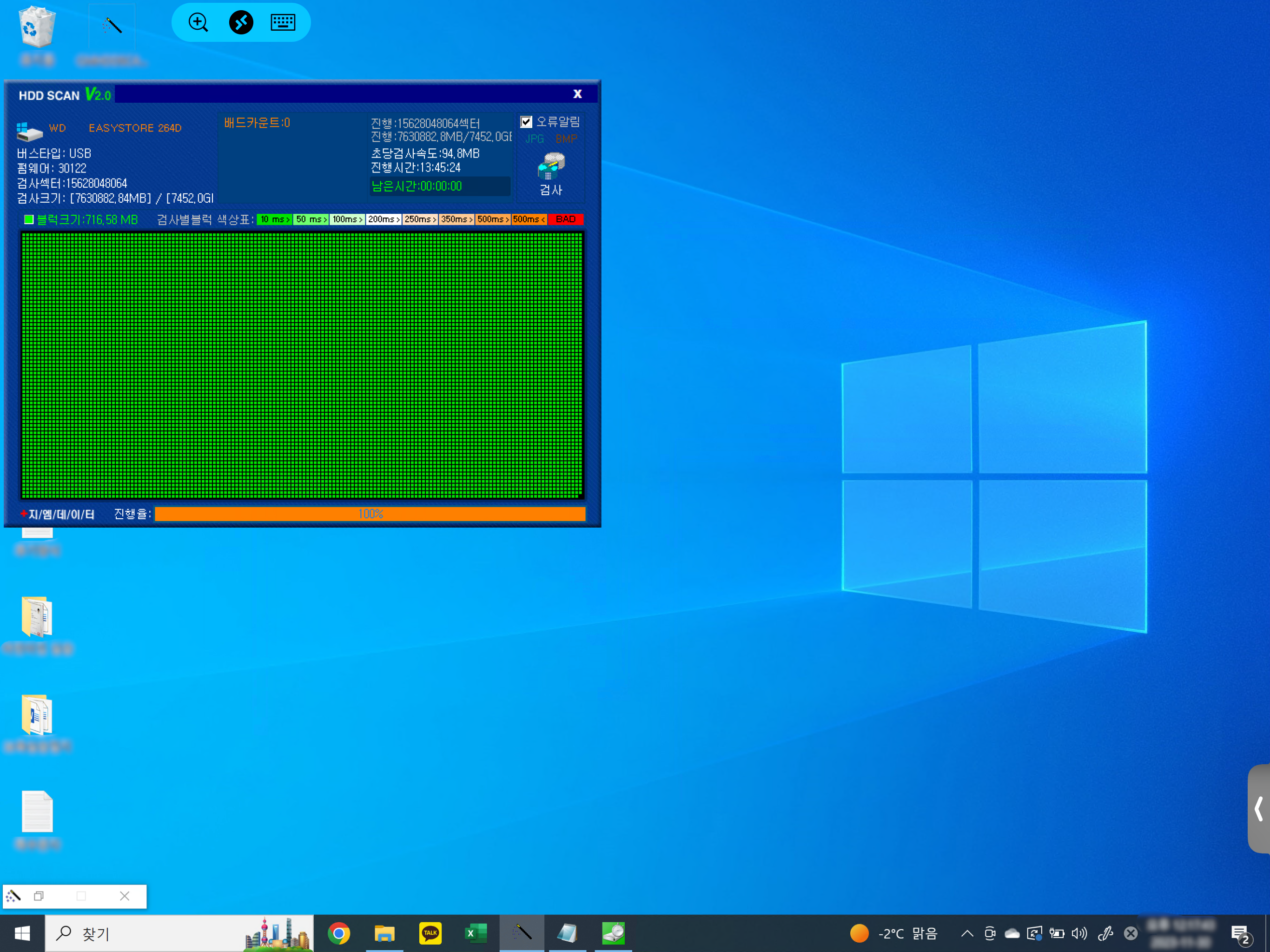This screenshot has height=952, width=1270.
Task: Expand the side panel arrow on right edge
Action: (x=1258, y=808)
